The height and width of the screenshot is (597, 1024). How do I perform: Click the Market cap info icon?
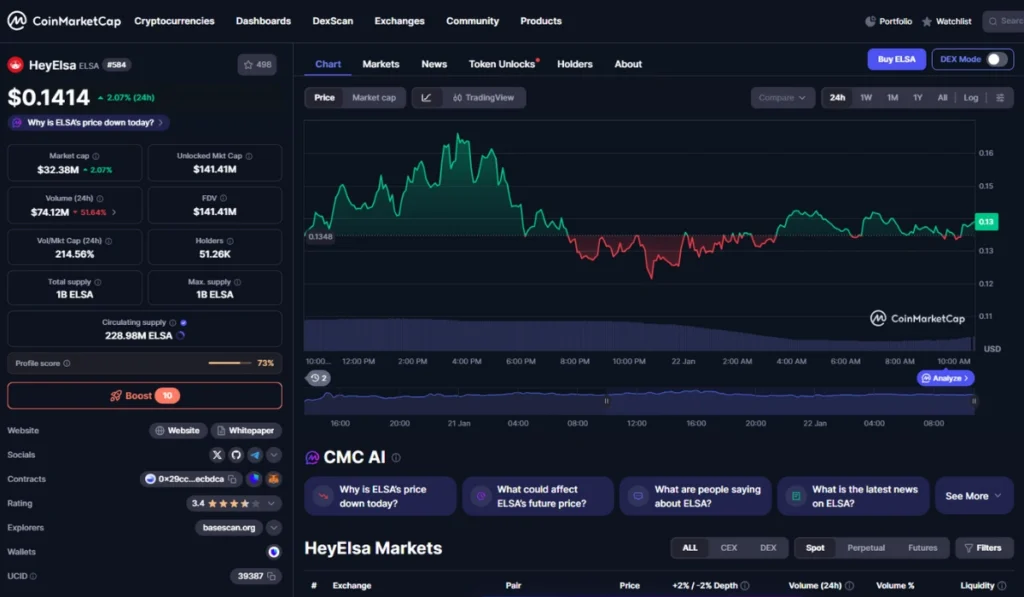pos(96,156)
